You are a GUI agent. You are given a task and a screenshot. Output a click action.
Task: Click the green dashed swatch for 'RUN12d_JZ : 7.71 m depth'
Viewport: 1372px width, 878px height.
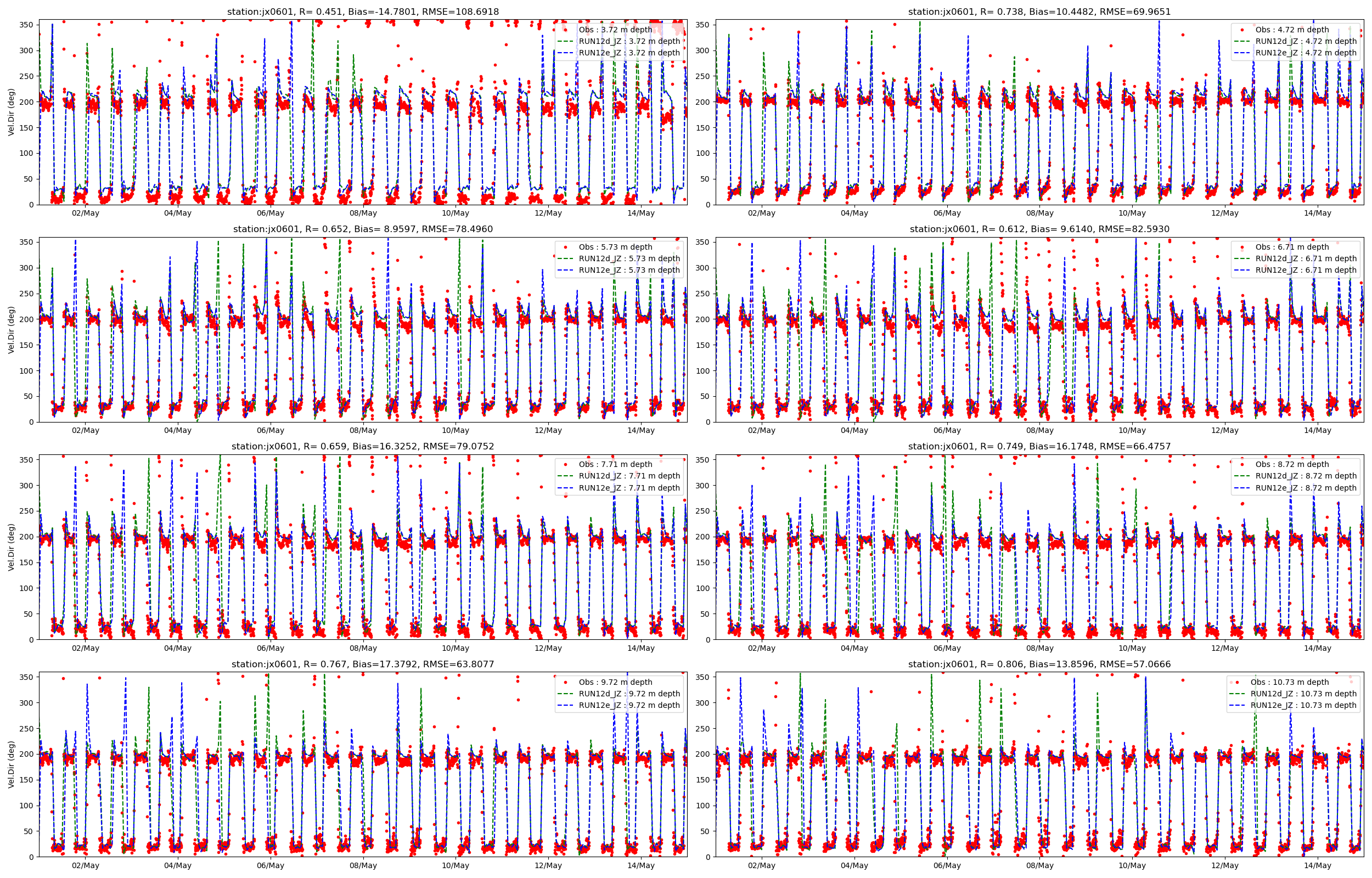tap(565, 476)
